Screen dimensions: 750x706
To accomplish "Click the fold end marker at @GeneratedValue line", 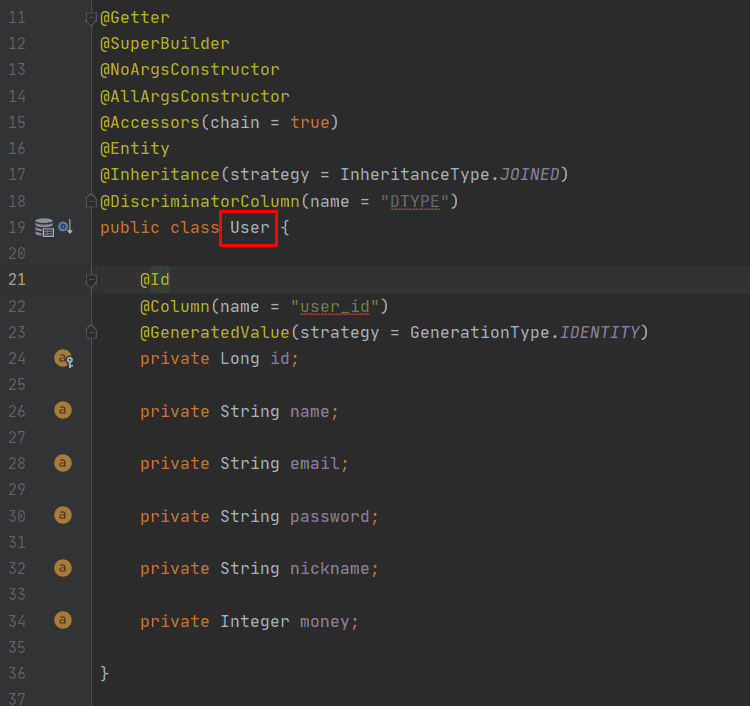I will [91, 332].
